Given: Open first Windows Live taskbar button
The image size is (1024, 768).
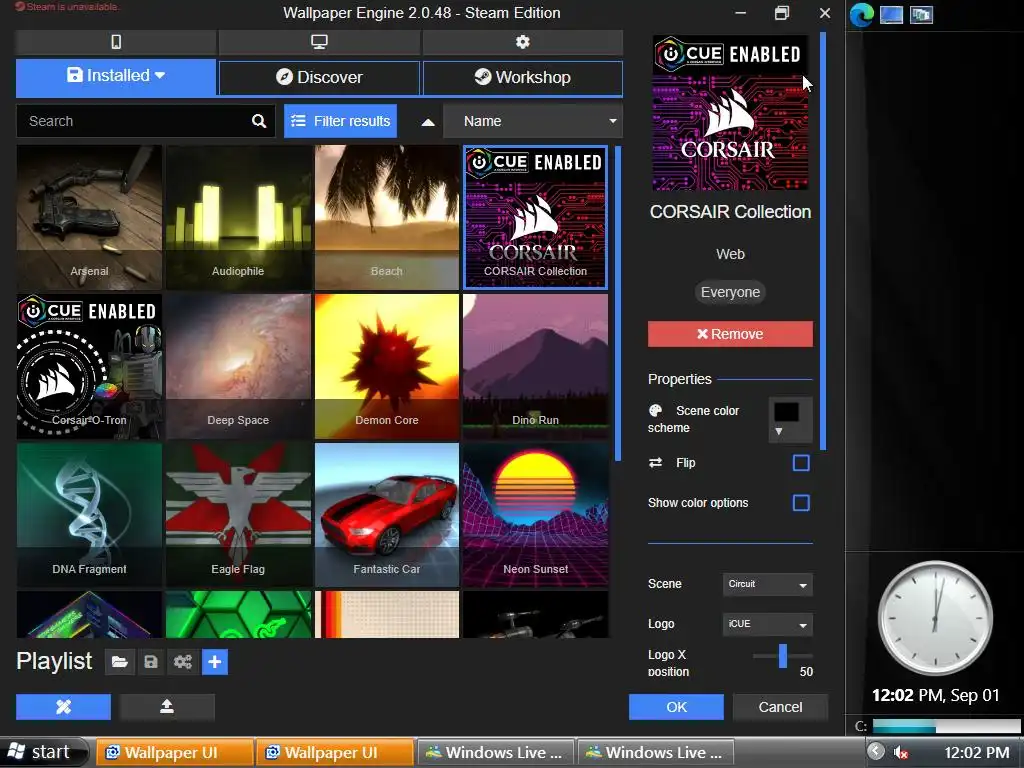Looking at the screenshot, I should pyautogui.click(x=494, y=752).
